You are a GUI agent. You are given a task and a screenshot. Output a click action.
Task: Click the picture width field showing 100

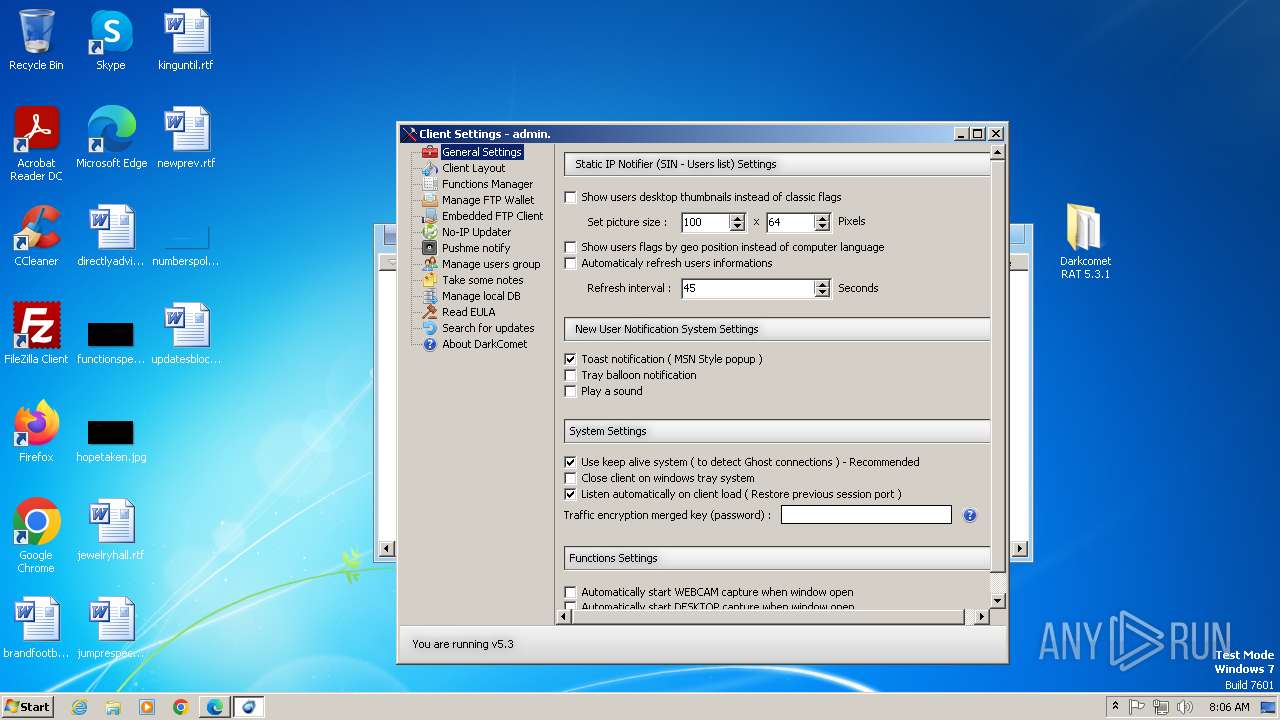click(706, 222)
